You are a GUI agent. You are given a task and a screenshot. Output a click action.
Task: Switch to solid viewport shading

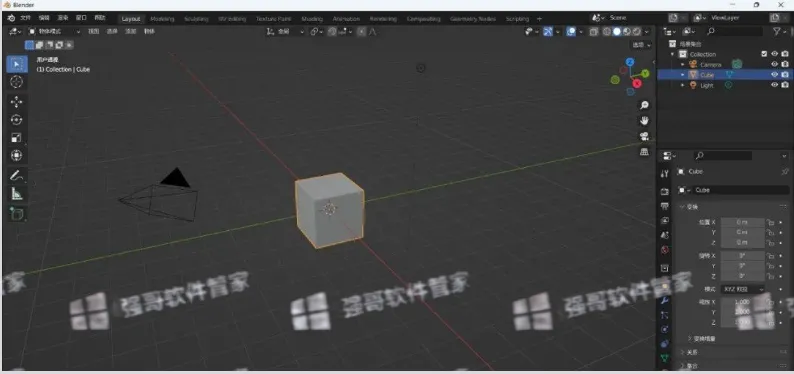pyautogui.click(x=617, y=31)
